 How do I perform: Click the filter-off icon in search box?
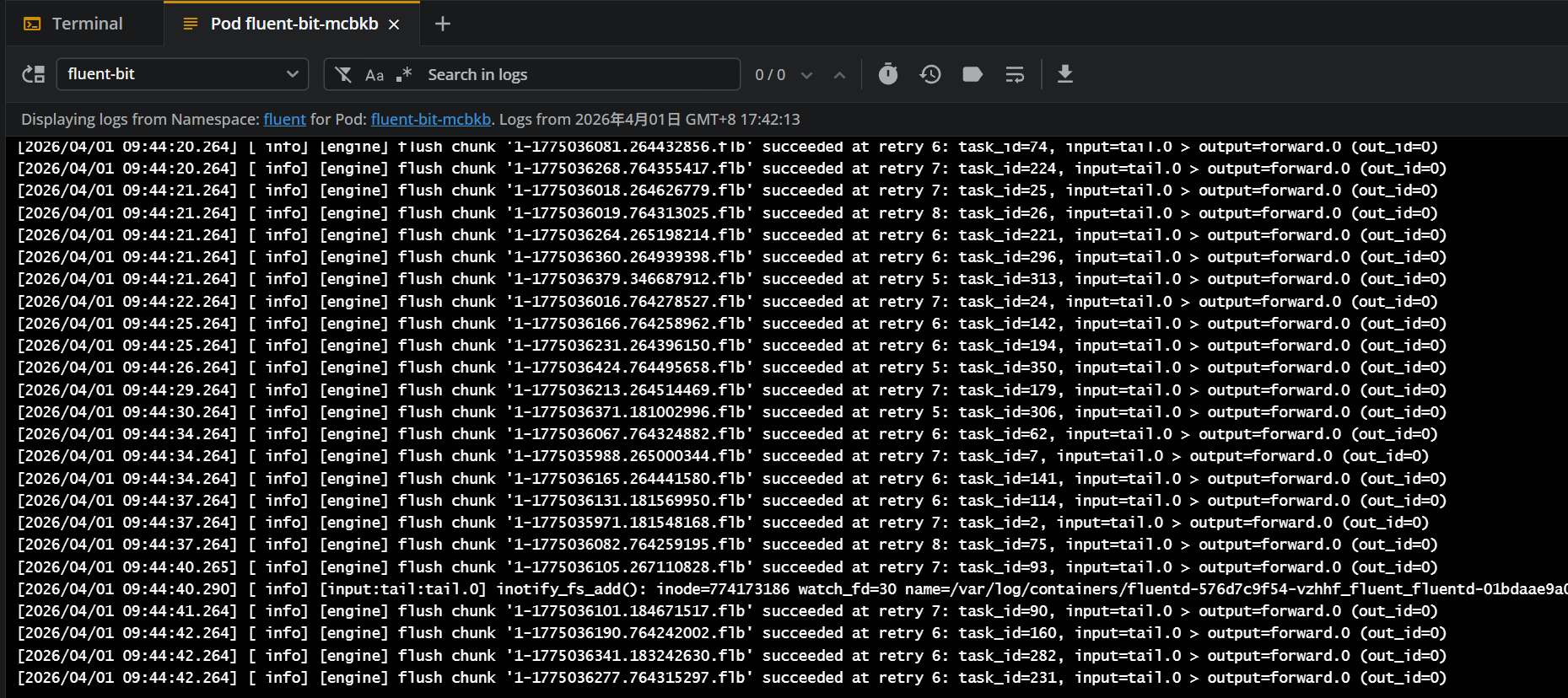point(343,75)
